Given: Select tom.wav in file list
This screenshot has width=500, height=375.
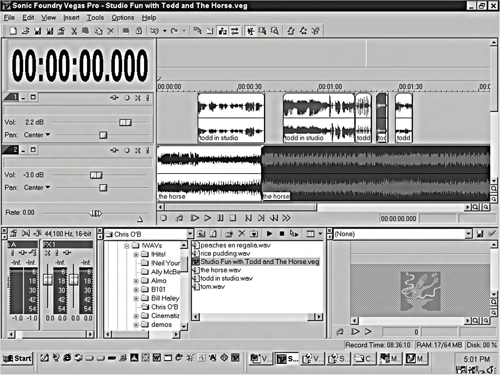Looking at the screenshot, I should tap(212, 287).
